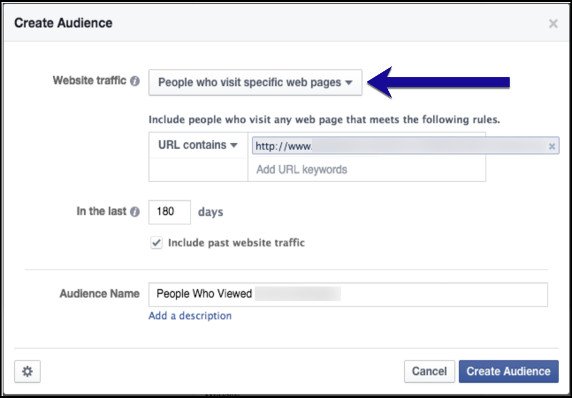Open the 'People who visit specific web pages' dropdown
Viewport: 572px width, 398px height.
pyautogui.click(x=255, y=82)
